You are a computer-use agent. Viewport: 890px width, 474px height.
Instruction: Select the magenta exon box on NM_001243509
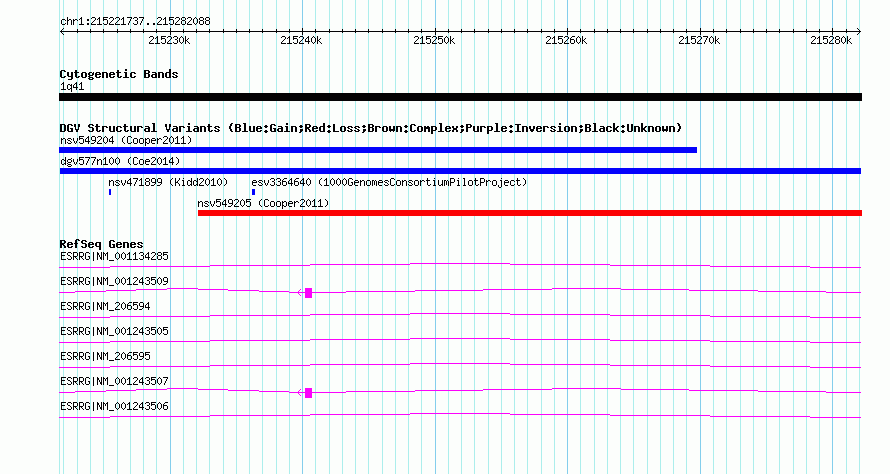308,293
